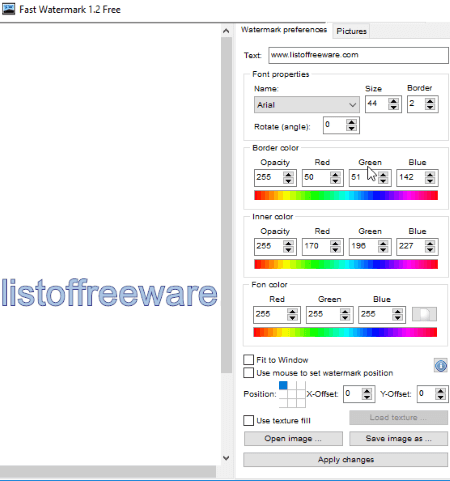Increase Border color Blue value
450x481 pixels.
pos(430,174)
